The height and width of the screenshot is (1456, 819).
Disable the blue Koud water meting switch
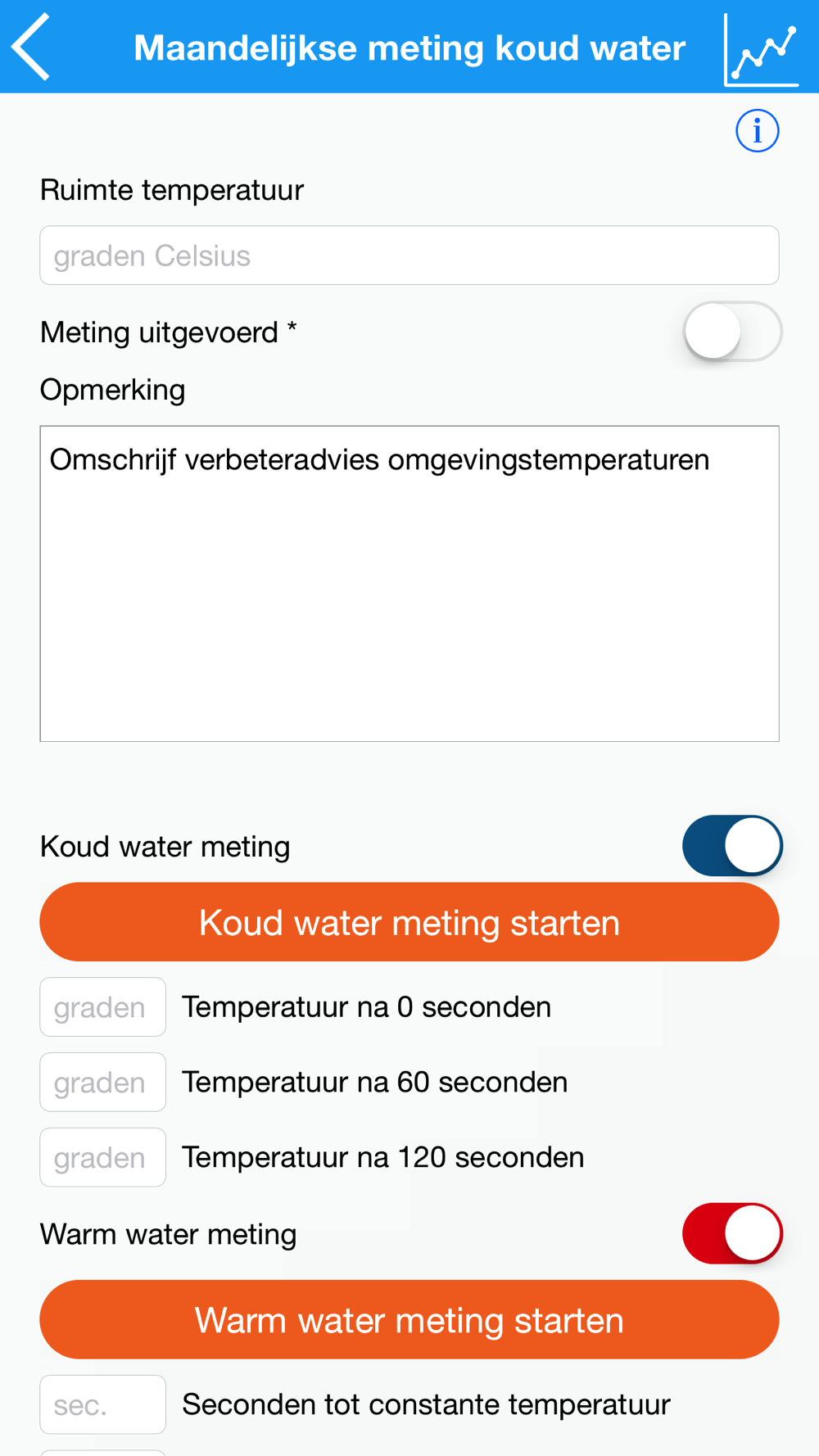point(732,846)
